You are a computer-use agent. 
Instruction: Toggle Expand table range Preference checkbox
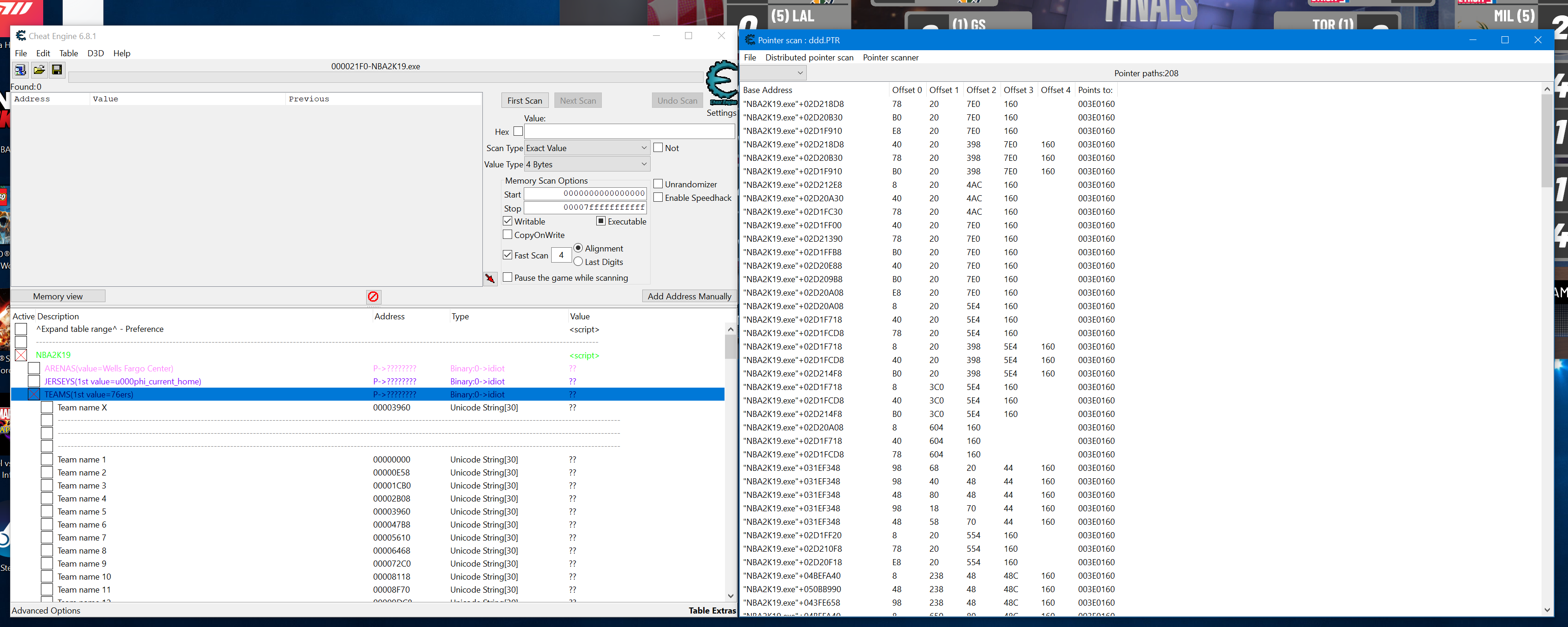[21, 330]
